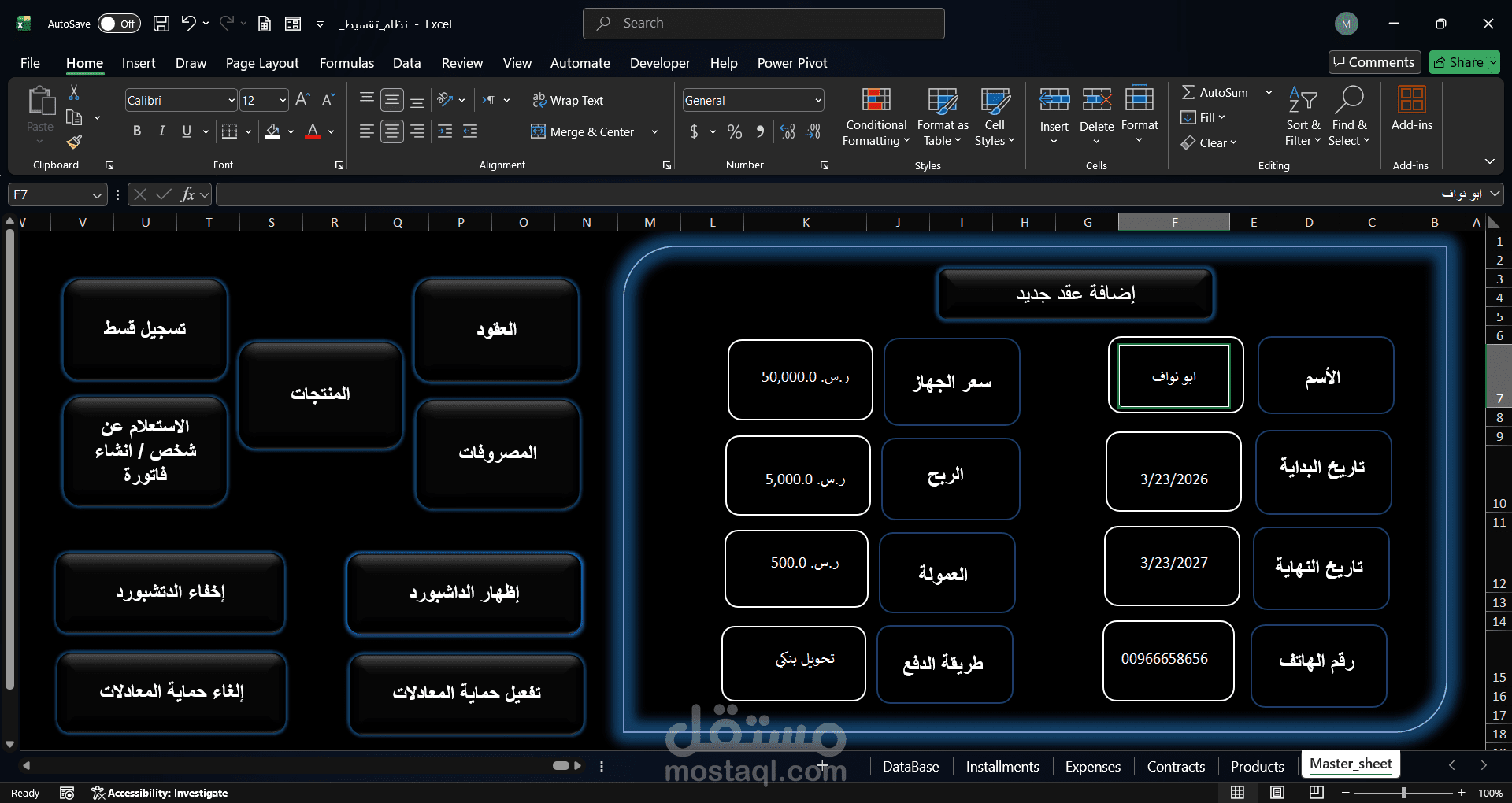This screenshot has height=803, width=1512.
Task: Open the Installments sheet tab
Action: tap(1002, 766)
